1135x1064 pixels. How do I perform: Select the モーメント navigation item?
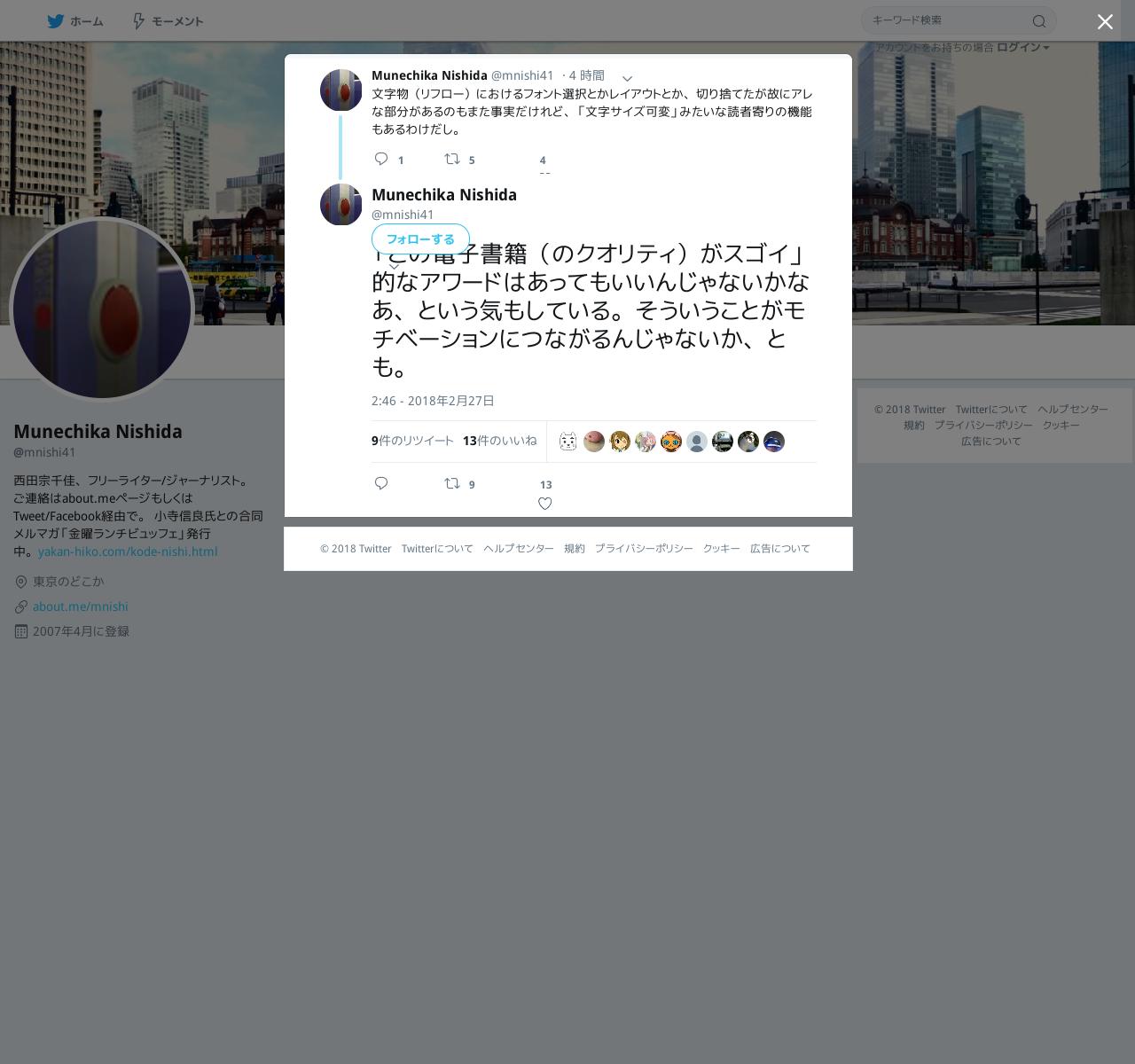tap(168, 21)
